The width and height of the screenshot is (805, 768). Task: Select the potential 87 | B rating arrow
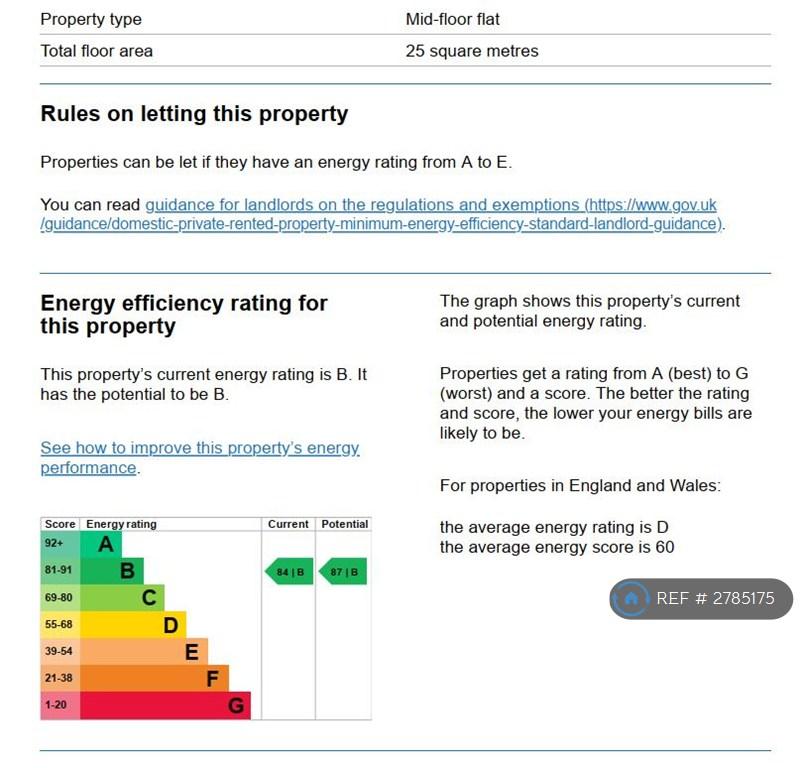343,571
